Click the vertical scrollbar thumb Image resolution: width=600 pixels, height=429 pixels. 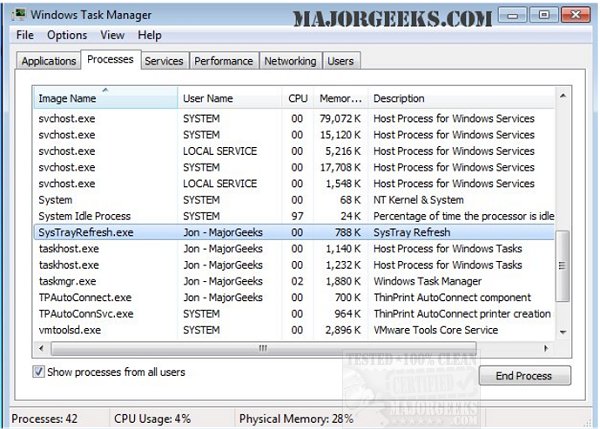point(562,266)
